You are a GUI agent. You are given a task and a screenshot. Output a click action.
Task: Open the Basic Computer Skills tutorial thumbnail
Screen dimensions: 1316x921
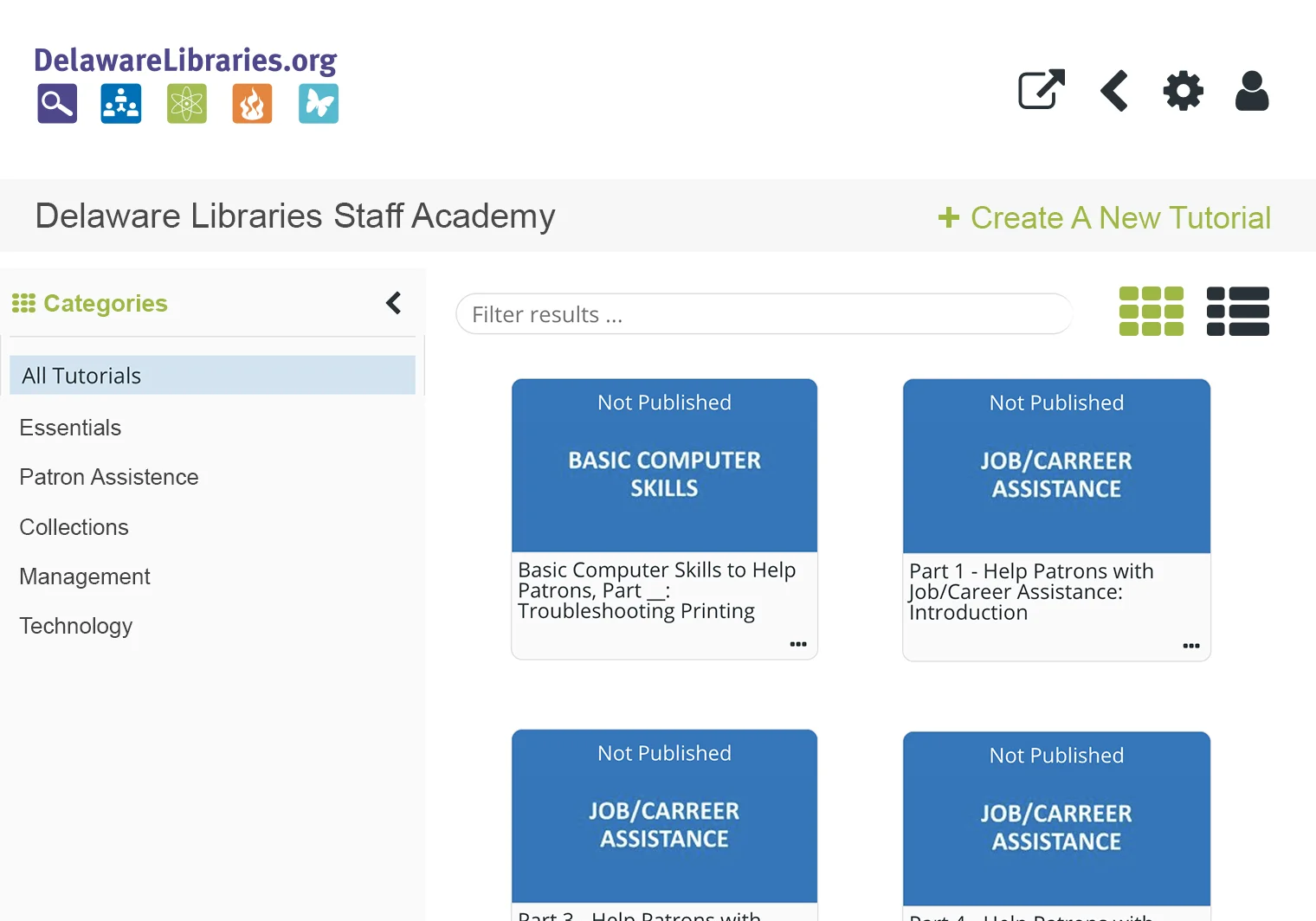click(x=665, y=465)
